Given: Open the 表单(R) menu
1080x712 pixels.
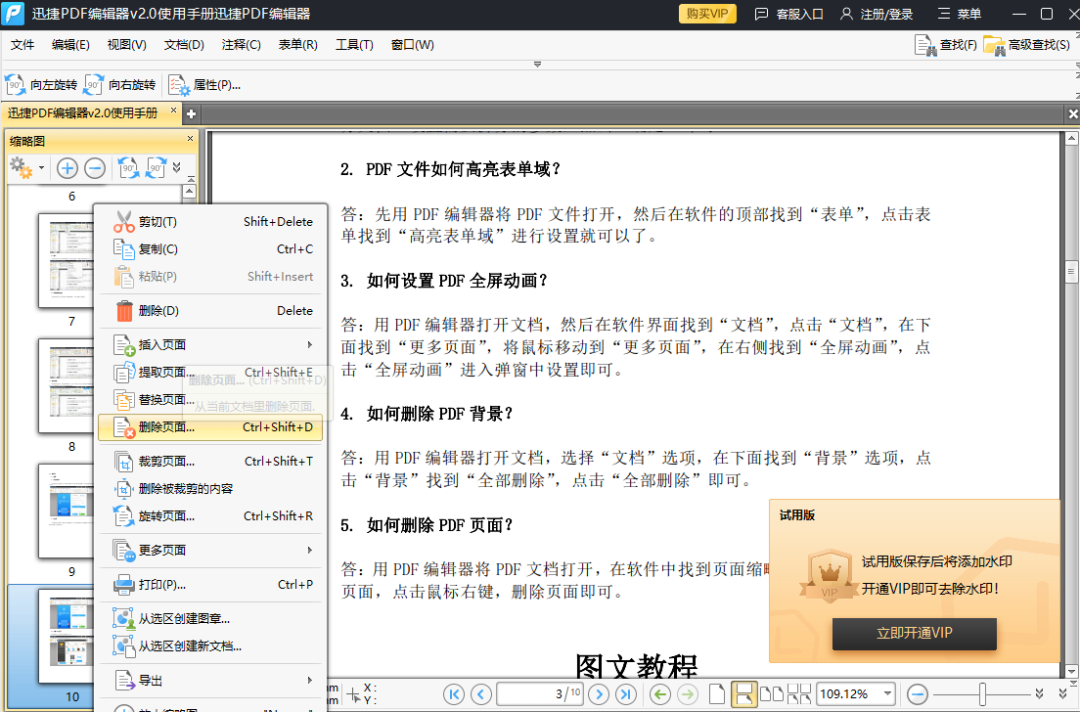Looking at the screenshot, I should (298, 45).
